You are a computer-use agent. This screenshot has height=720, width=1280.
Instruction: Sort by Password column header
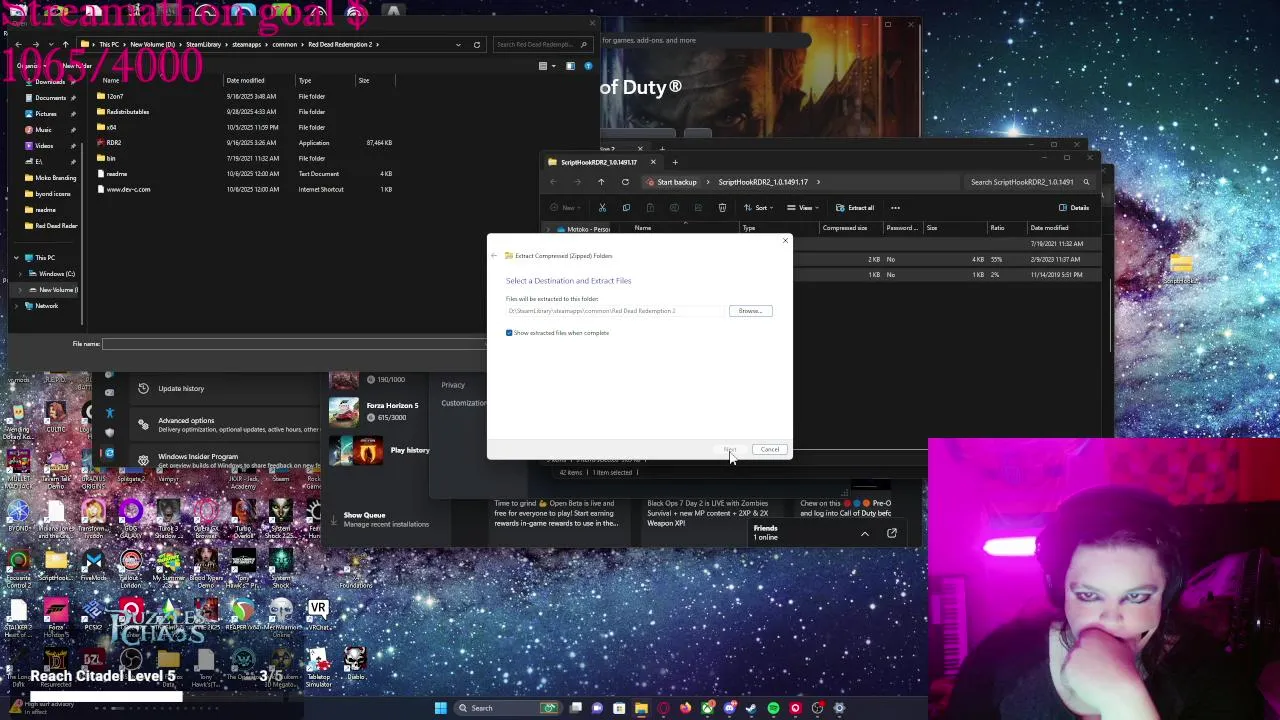(x=901, y=228)
